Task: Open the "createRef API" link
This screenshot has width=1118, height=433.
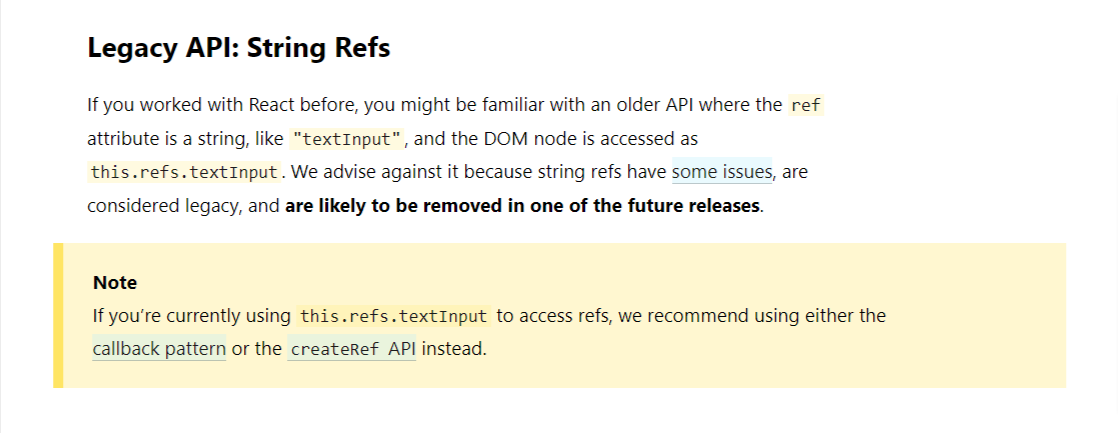Action: [x=352, y=350]
